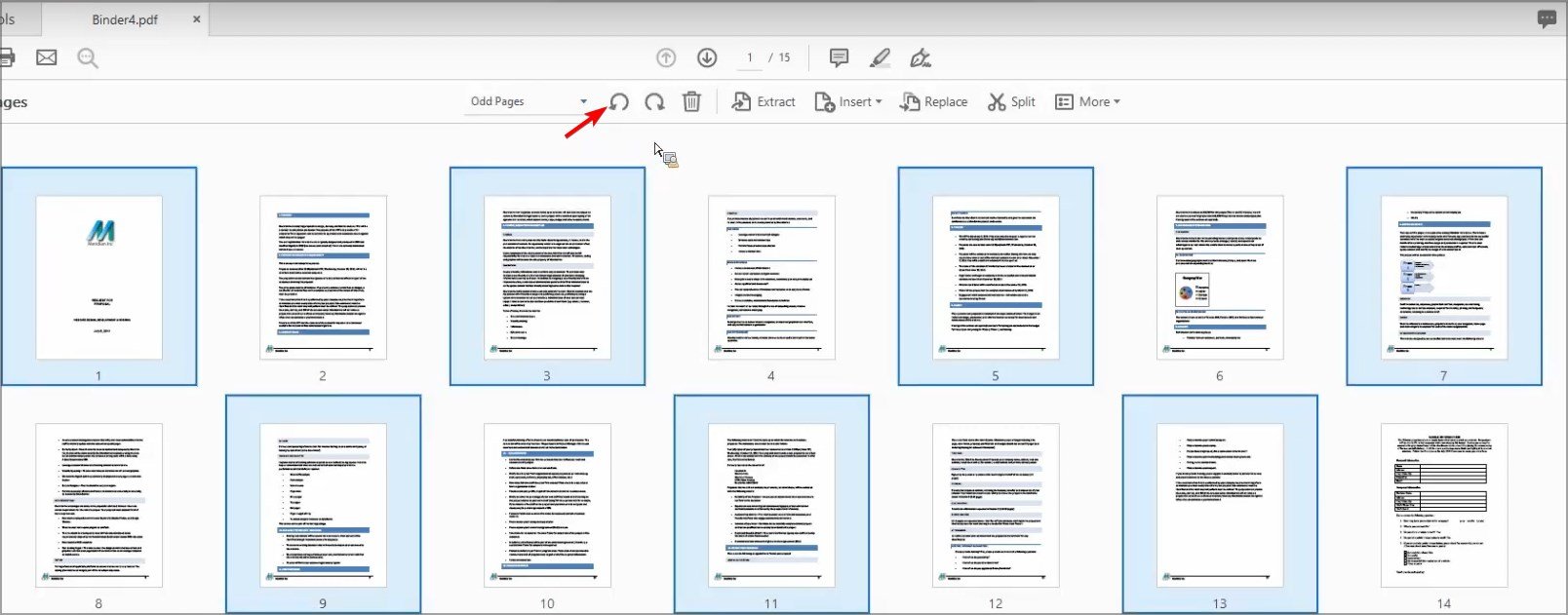Go to previous page with up arrow
Viewport: 1568px width, 615px height.
click(666, 58)
